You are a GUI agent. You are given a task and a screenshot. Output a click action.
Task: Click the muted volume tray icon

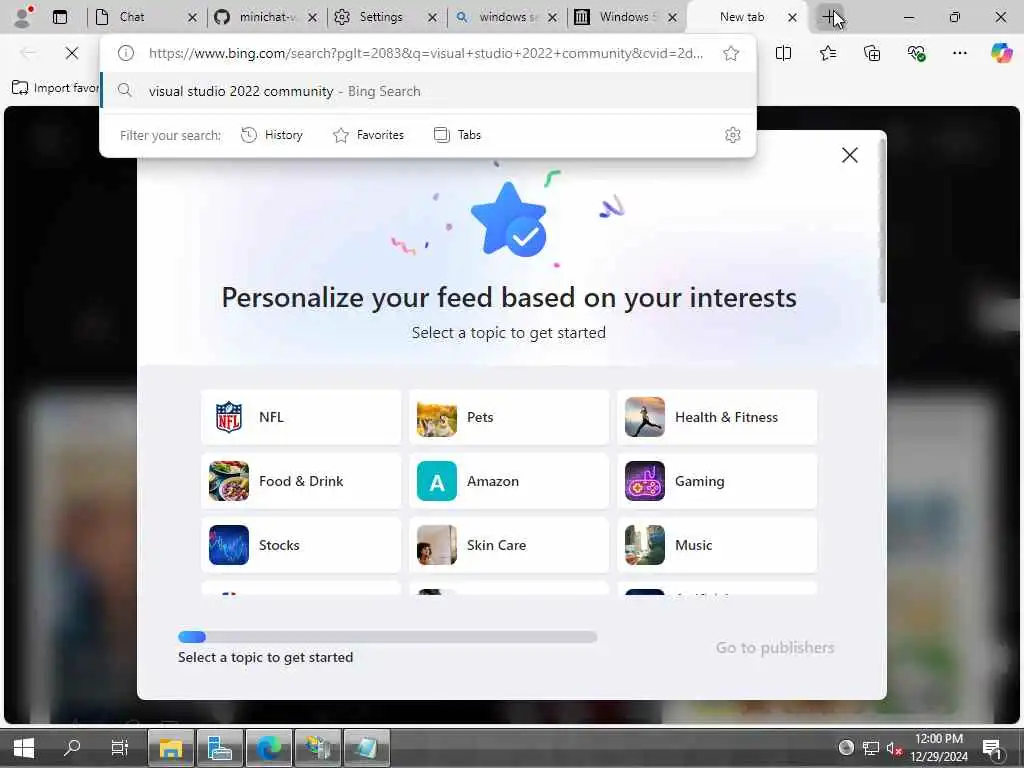(x=894, y=748)
